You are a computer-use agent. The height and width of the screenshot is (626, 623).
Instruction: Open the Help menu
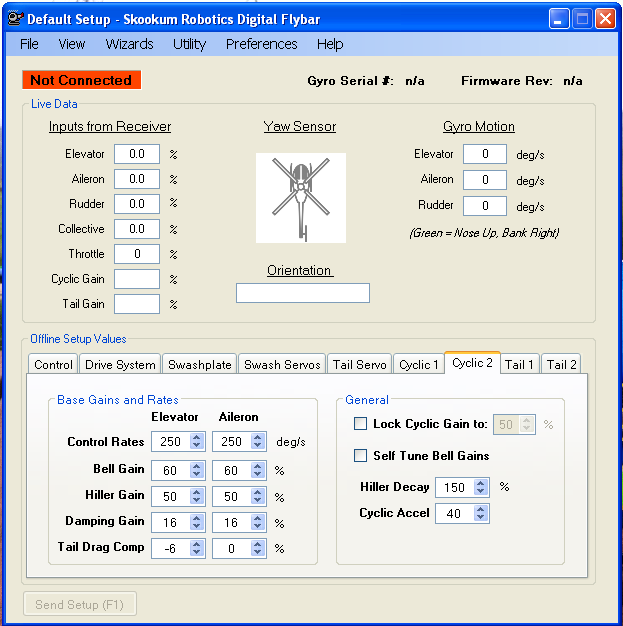[330, 44]
